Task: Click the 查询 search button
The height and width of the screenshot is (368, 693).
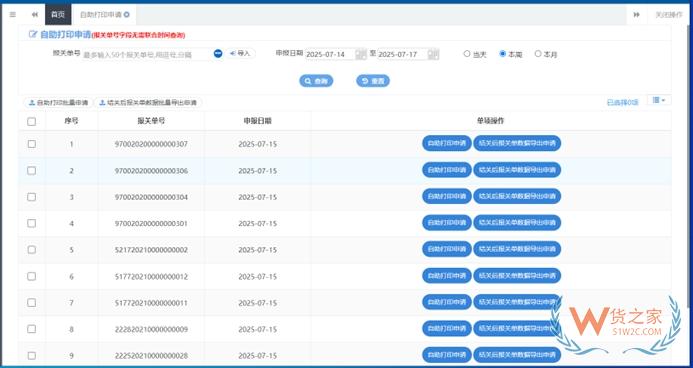Action: click(316, 81)
